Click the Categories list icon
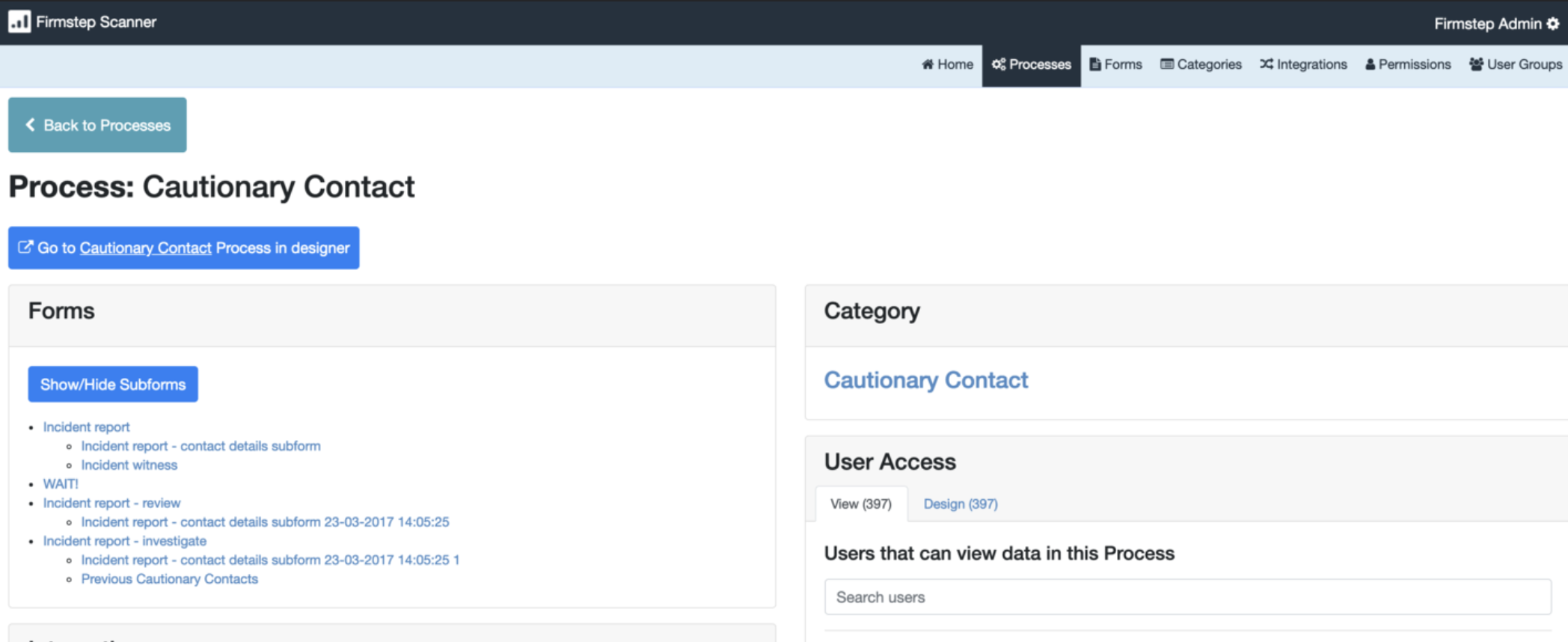The height and width of the screenshot is (642, 1568). pos(1167,64)
